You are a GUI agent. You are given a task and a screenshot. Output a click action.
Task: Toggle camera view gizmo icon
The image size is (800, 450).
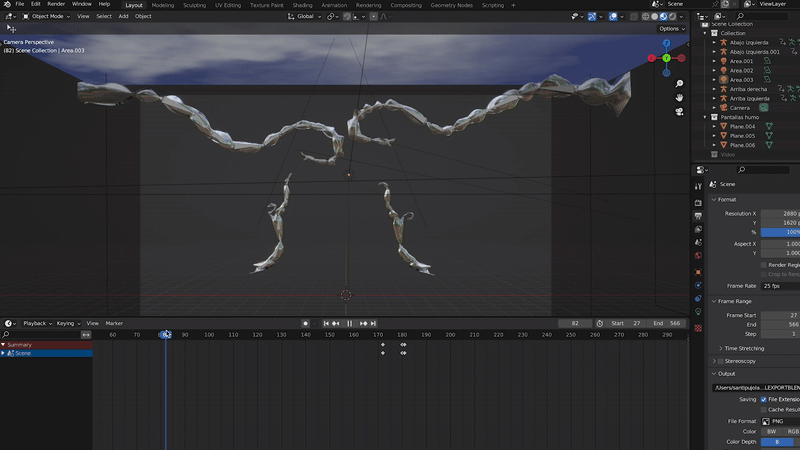(x=679, y=112)
